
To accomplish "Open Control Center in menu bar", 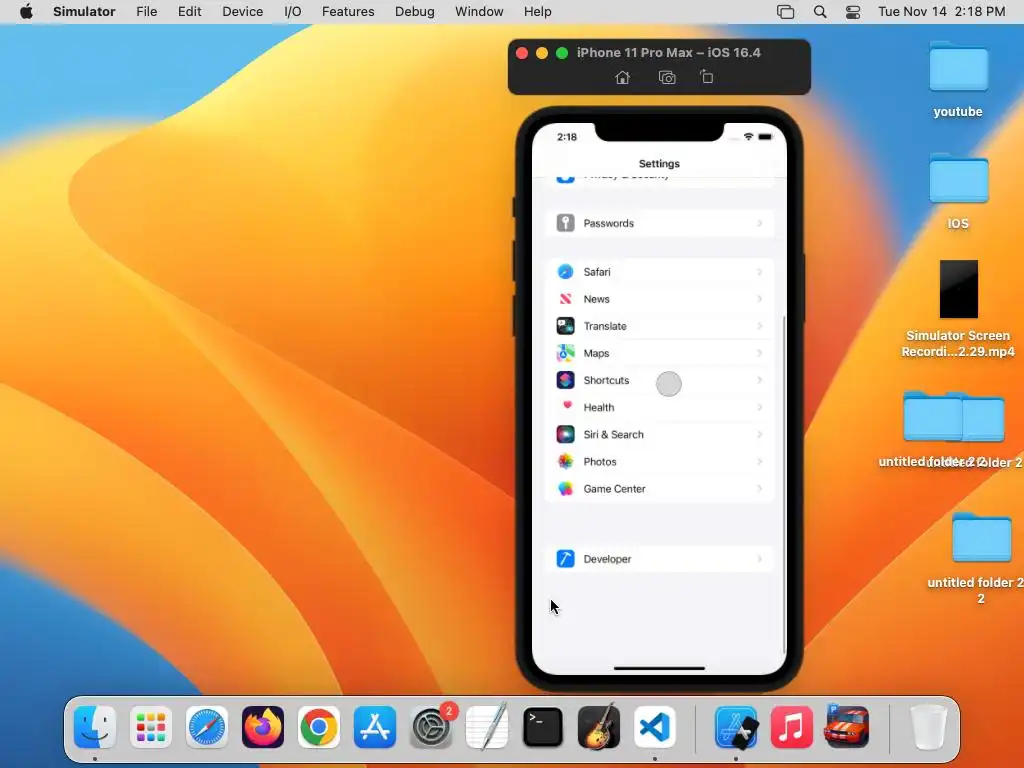I will pos(853,12).
